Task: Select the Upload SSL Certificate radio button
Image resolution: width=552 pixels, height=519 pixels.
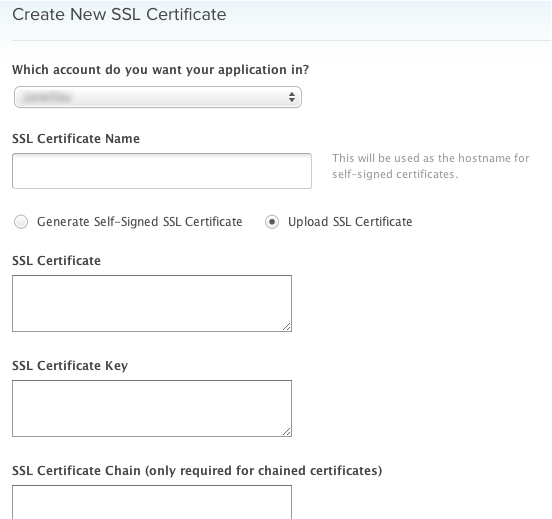Action: click(x=272, y=222)
